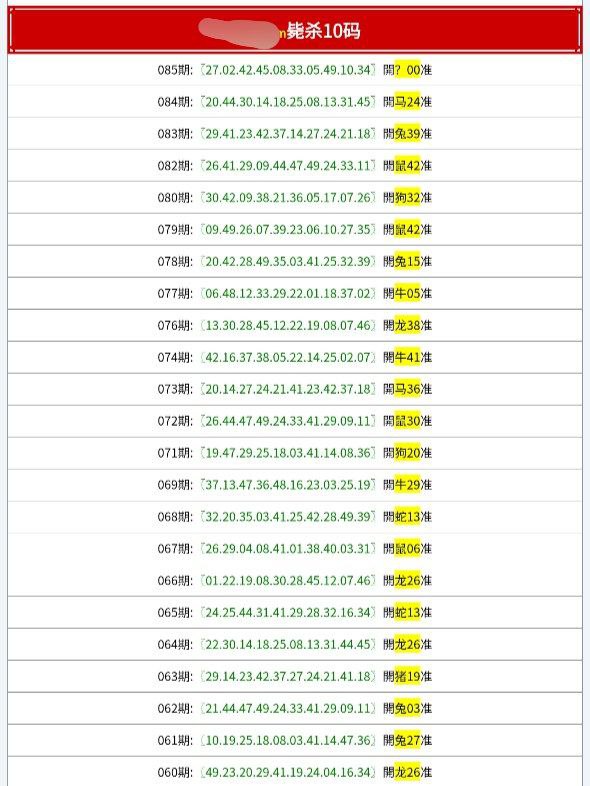The image size is (590, 786).
Task: Click the 082期 number sequence
Action: [288, 165]
